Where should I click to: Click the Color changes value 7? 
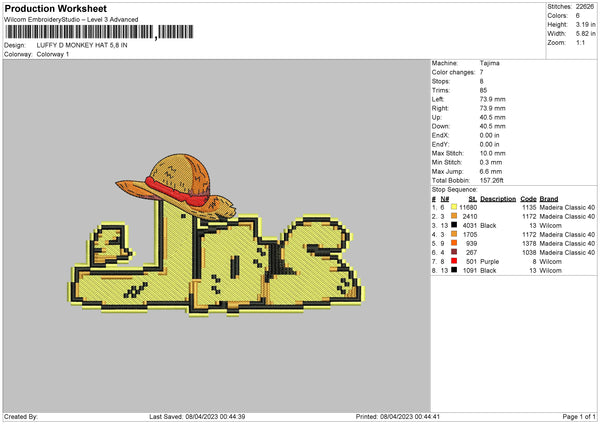[481, 72]
